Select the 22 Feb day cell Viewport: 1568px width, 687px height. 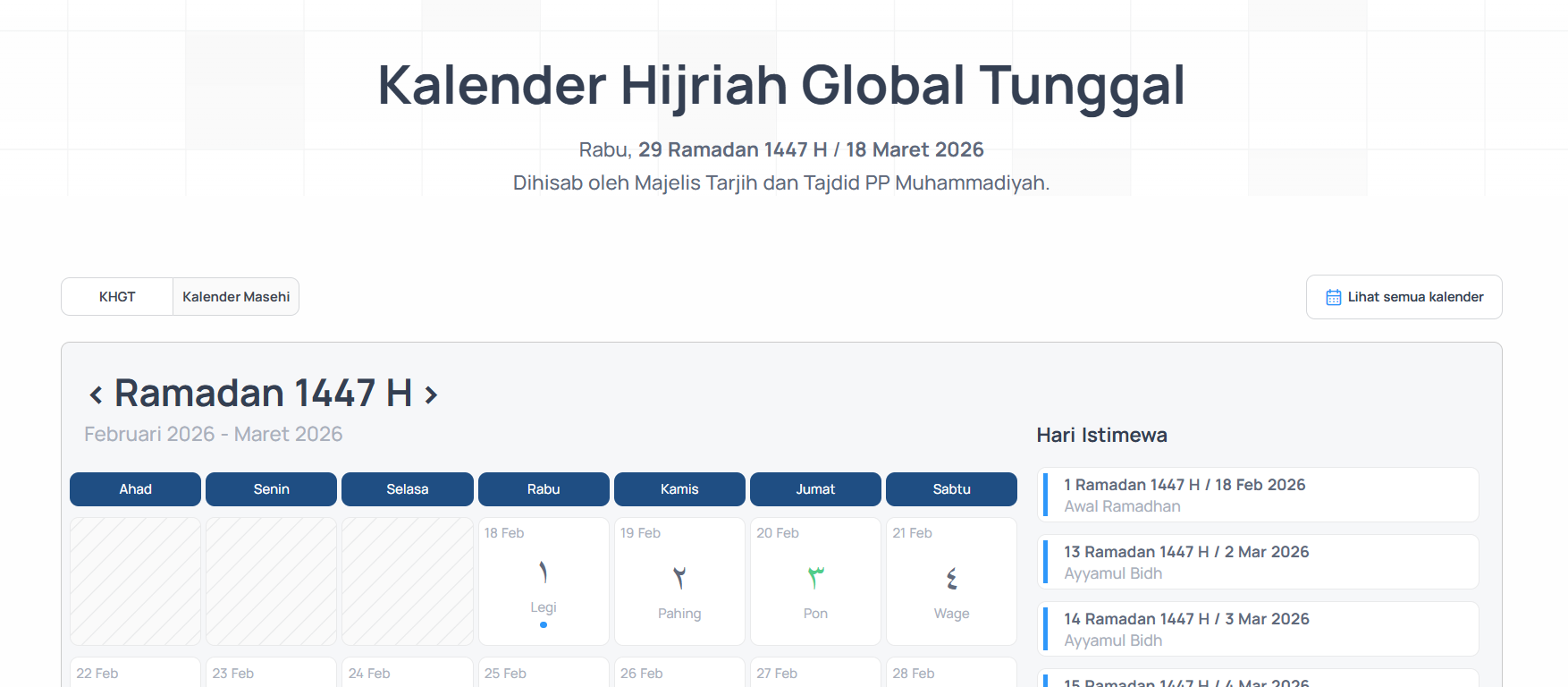pyautogui.click(x=135, y=673)
